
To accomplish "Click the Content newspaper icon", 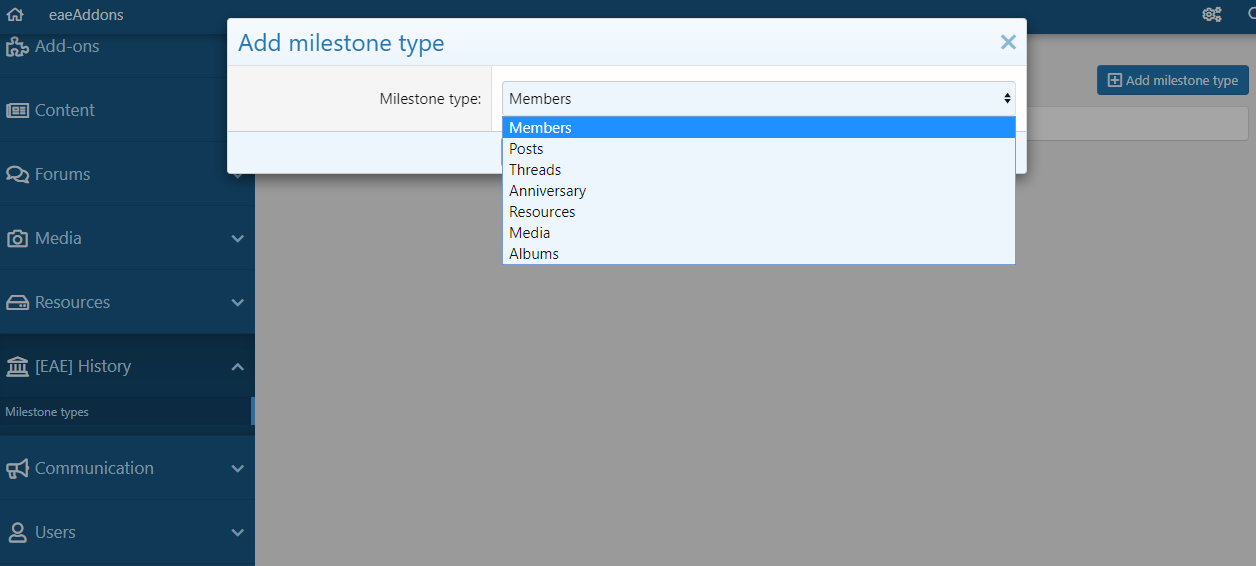I will 17,110.
